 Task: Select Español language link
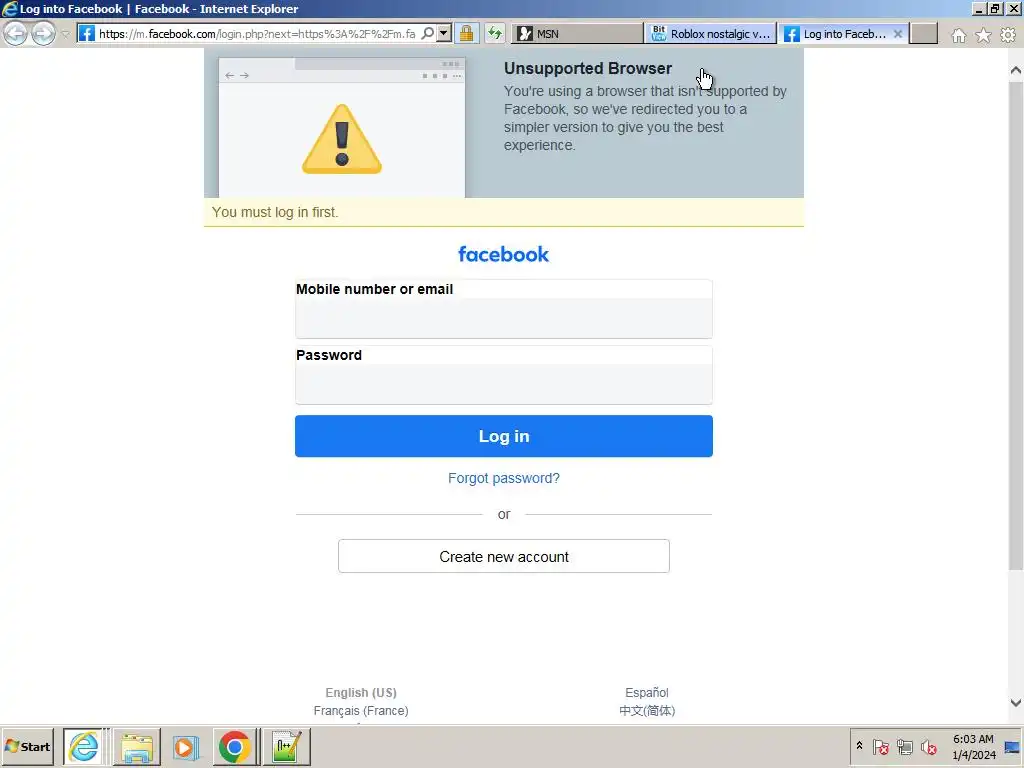click(647, 692)
